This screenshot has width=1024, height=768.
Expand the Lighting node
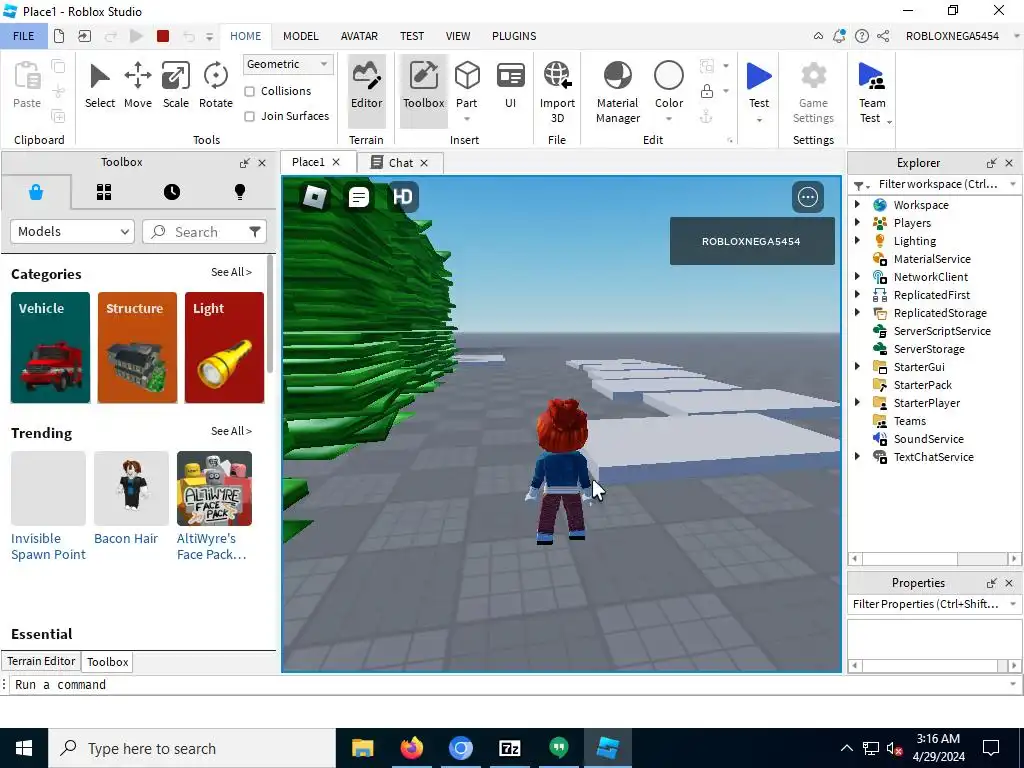[857, 240]
